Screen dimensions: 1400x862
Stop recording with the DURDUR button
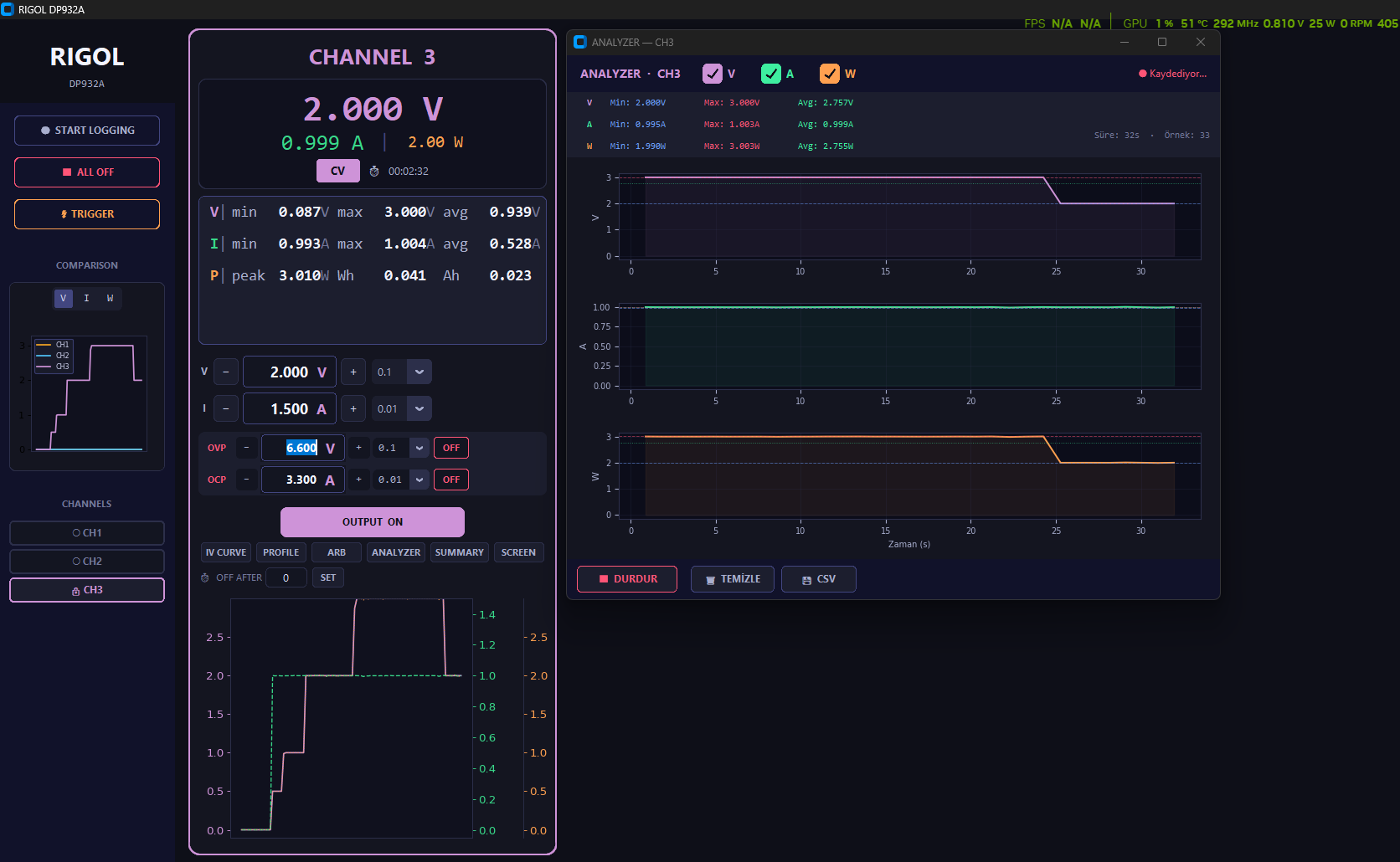click(626, 579)
